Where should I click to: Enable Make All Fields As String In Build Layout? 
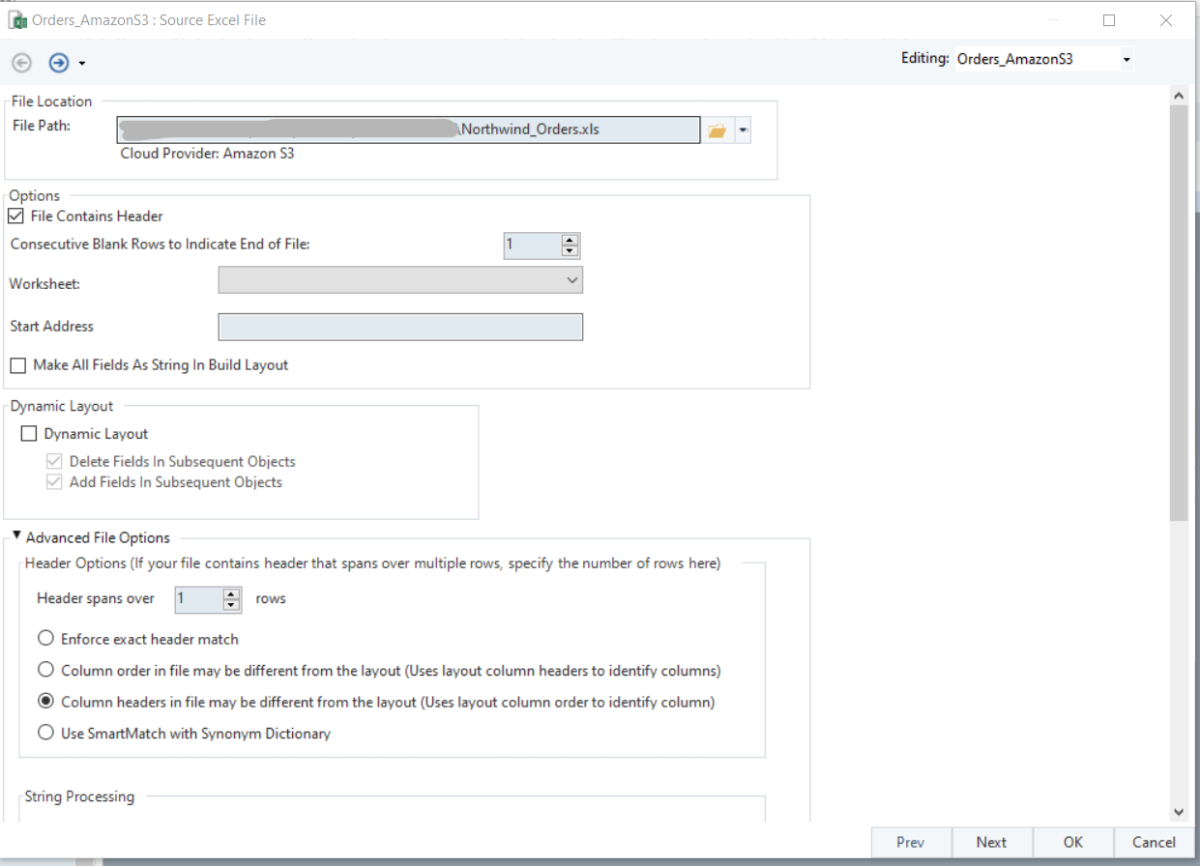pos(17,365)
